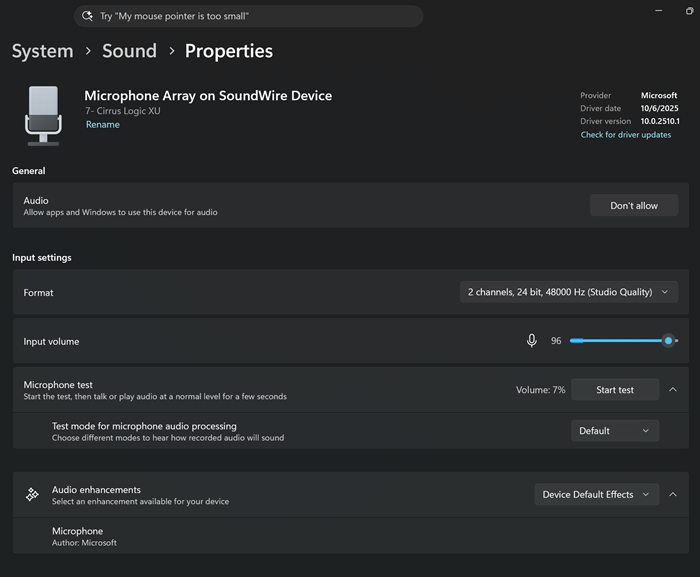
Task: Click the Audio enhancements sparkle icon
Action: 32,494
